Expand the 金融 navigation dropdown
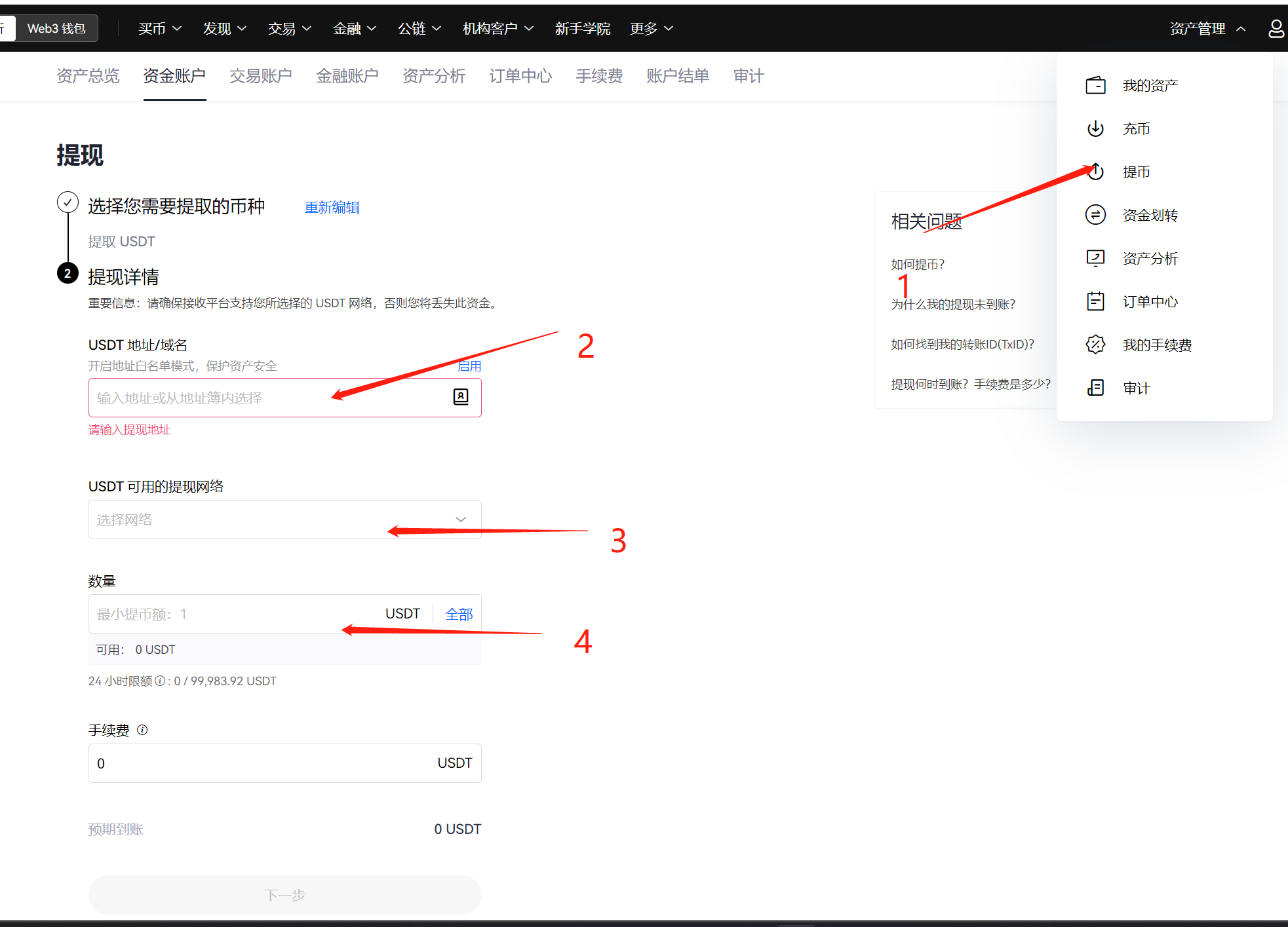 [354, 29]
